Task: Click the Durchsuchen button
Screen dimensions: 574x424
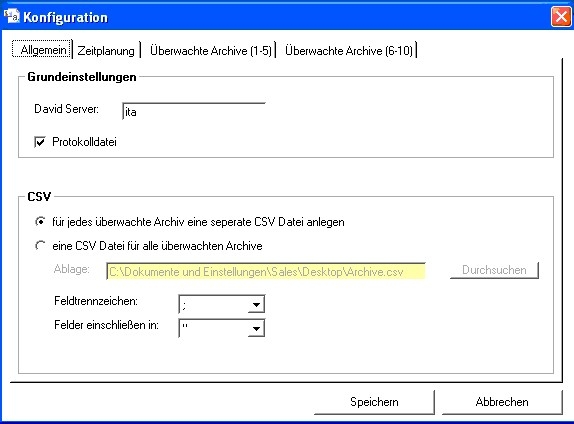Action: 494,270
